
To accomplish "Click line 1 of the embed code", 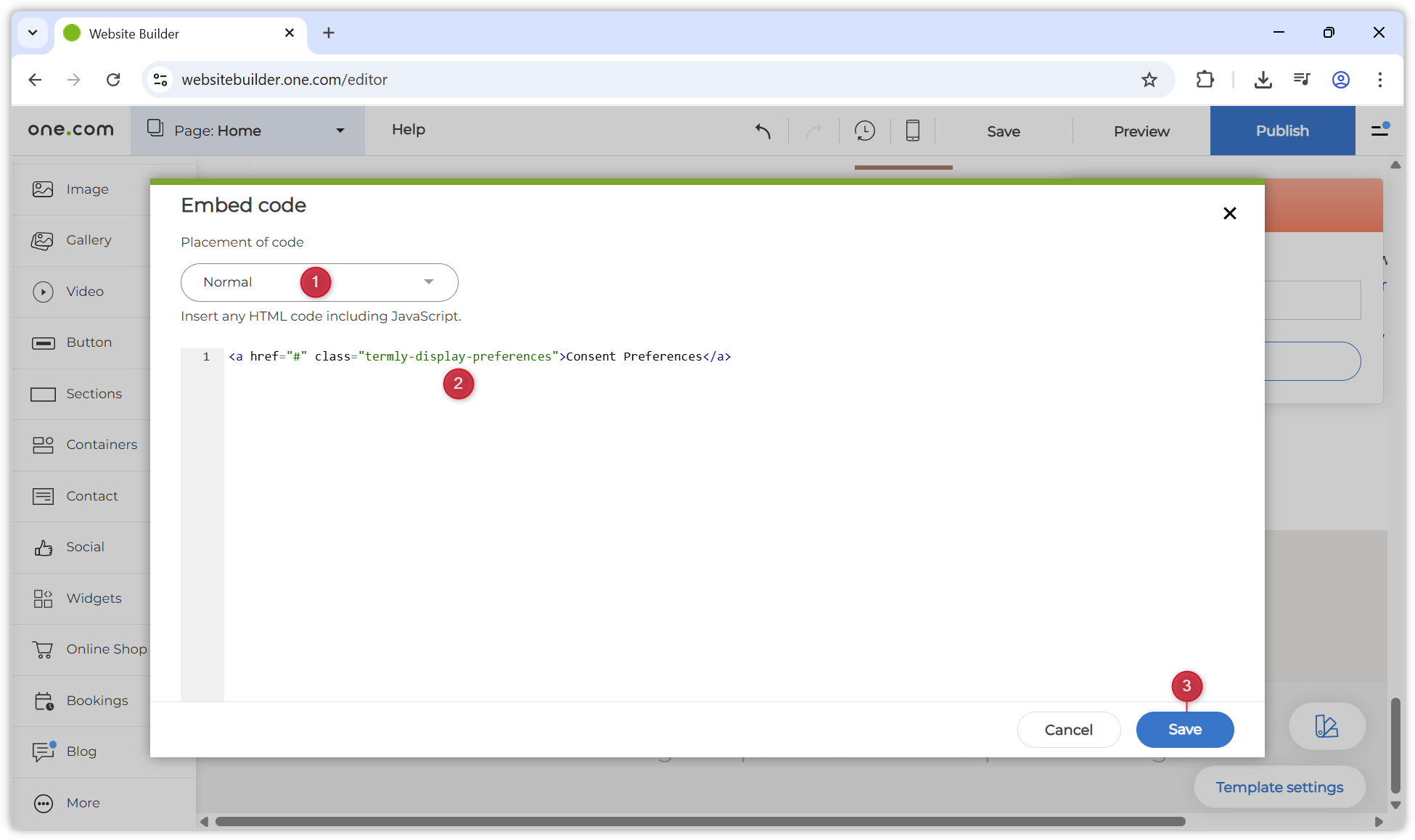I will coord(479,356).
